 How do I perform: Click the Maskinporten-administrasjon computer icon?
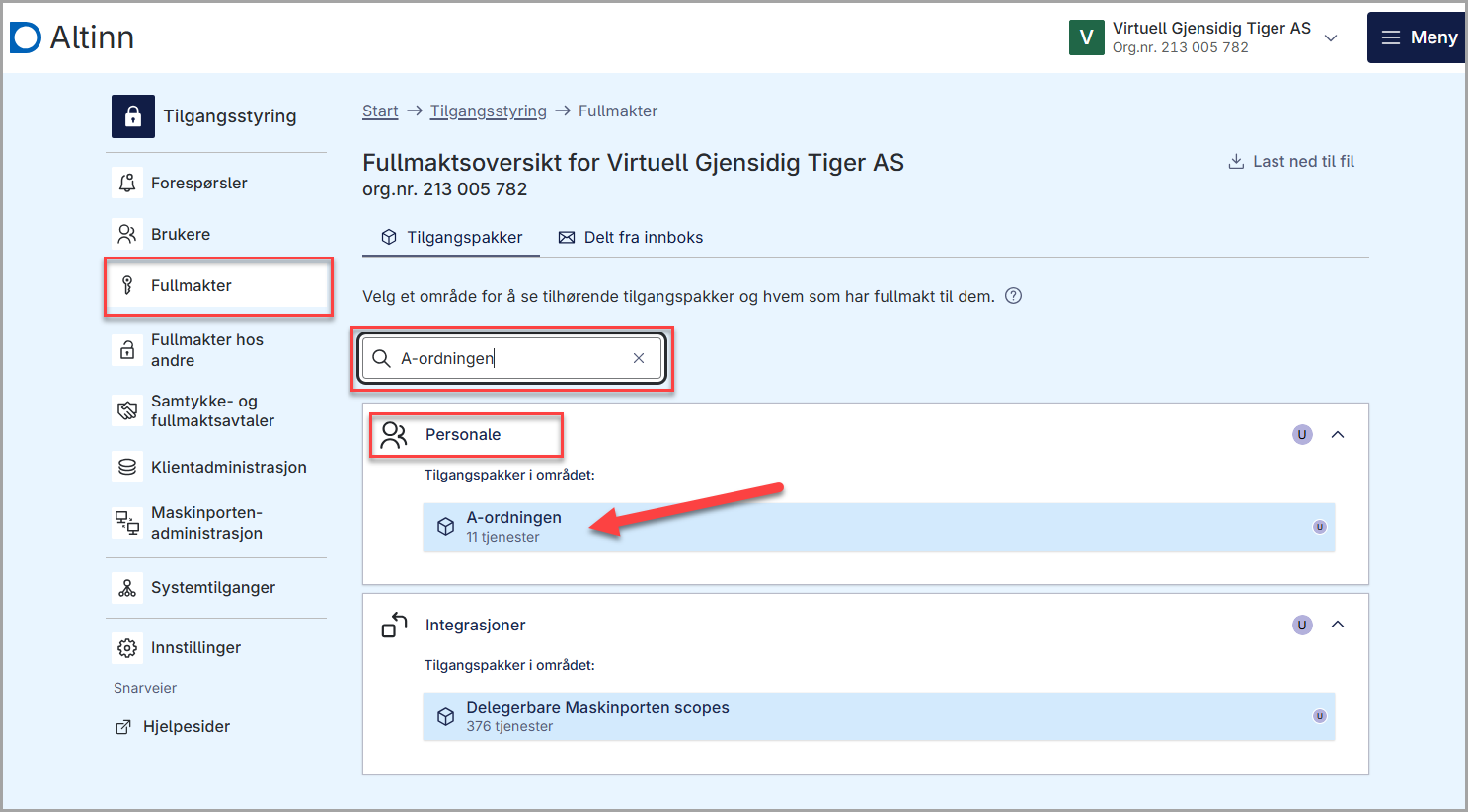click(127, 523)
